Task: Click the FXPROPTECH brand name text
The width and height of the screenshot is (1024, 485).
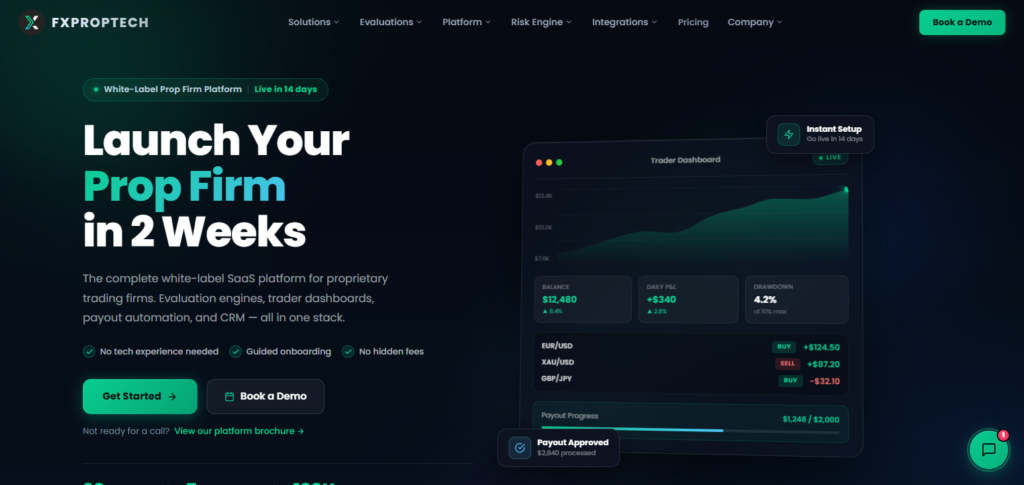Action: [100, 23]
